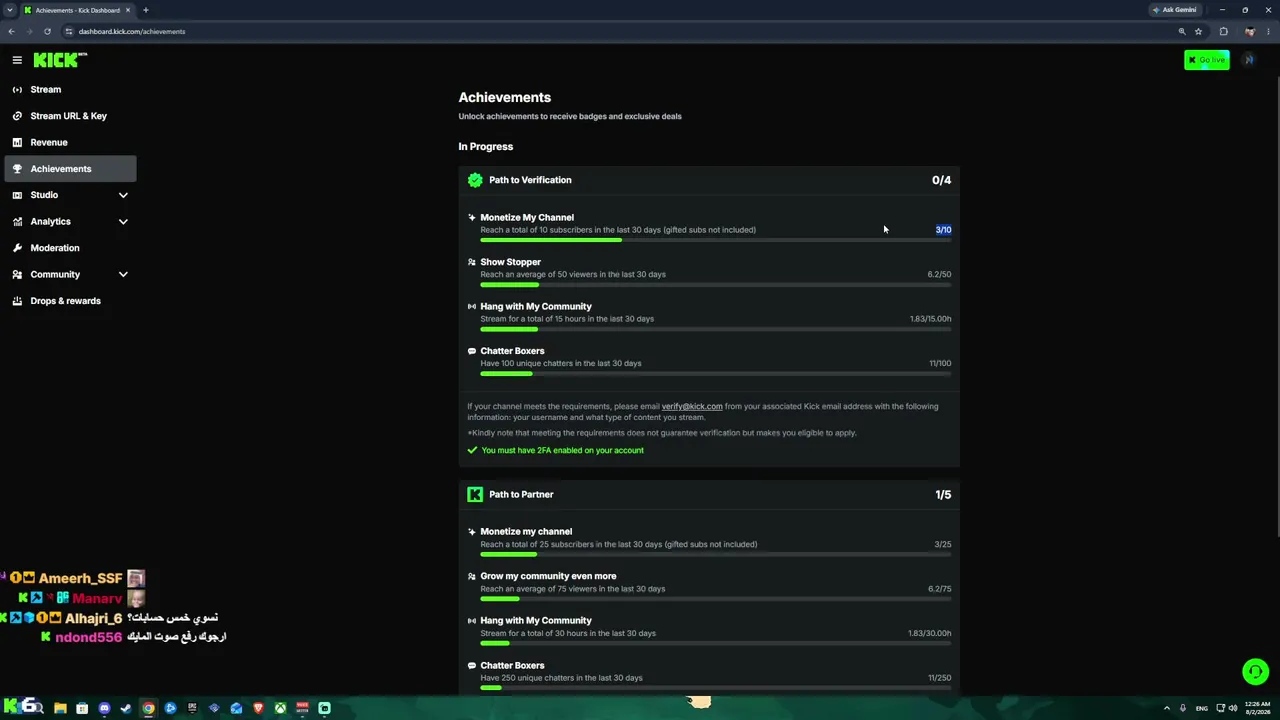This screenshot has height=720, width=1280.
Task: Click the Show Stopper progress bar
Action: 716,285
